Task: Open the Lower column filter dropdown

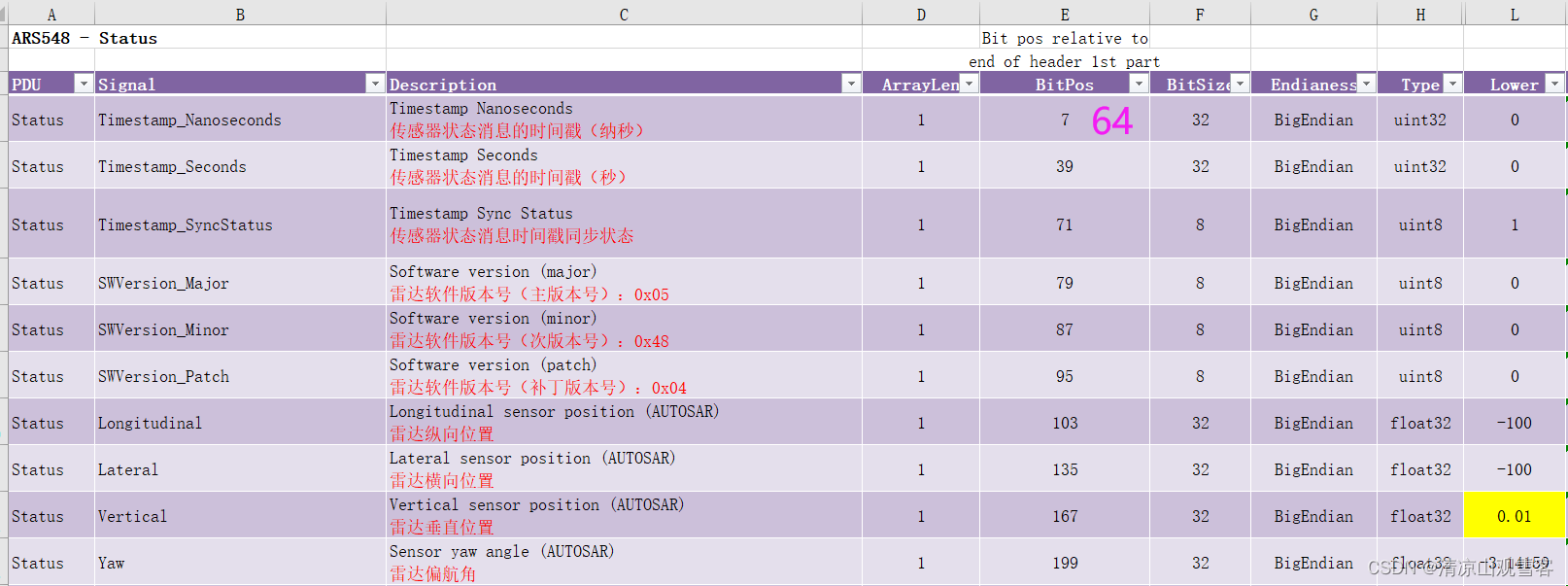Action: pos(1554,84)
